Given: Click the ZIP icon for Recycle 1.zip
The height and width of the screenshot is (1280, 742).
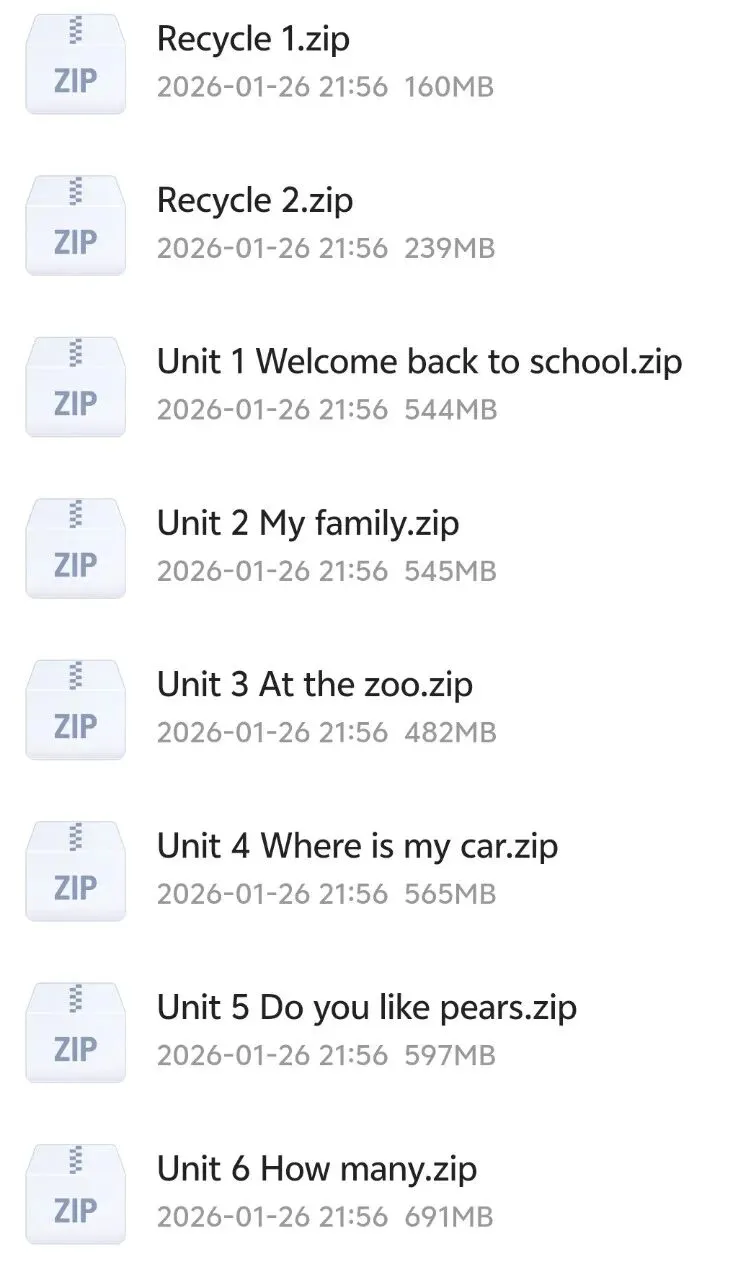Looking at the screenshot, I should (75, 64).
